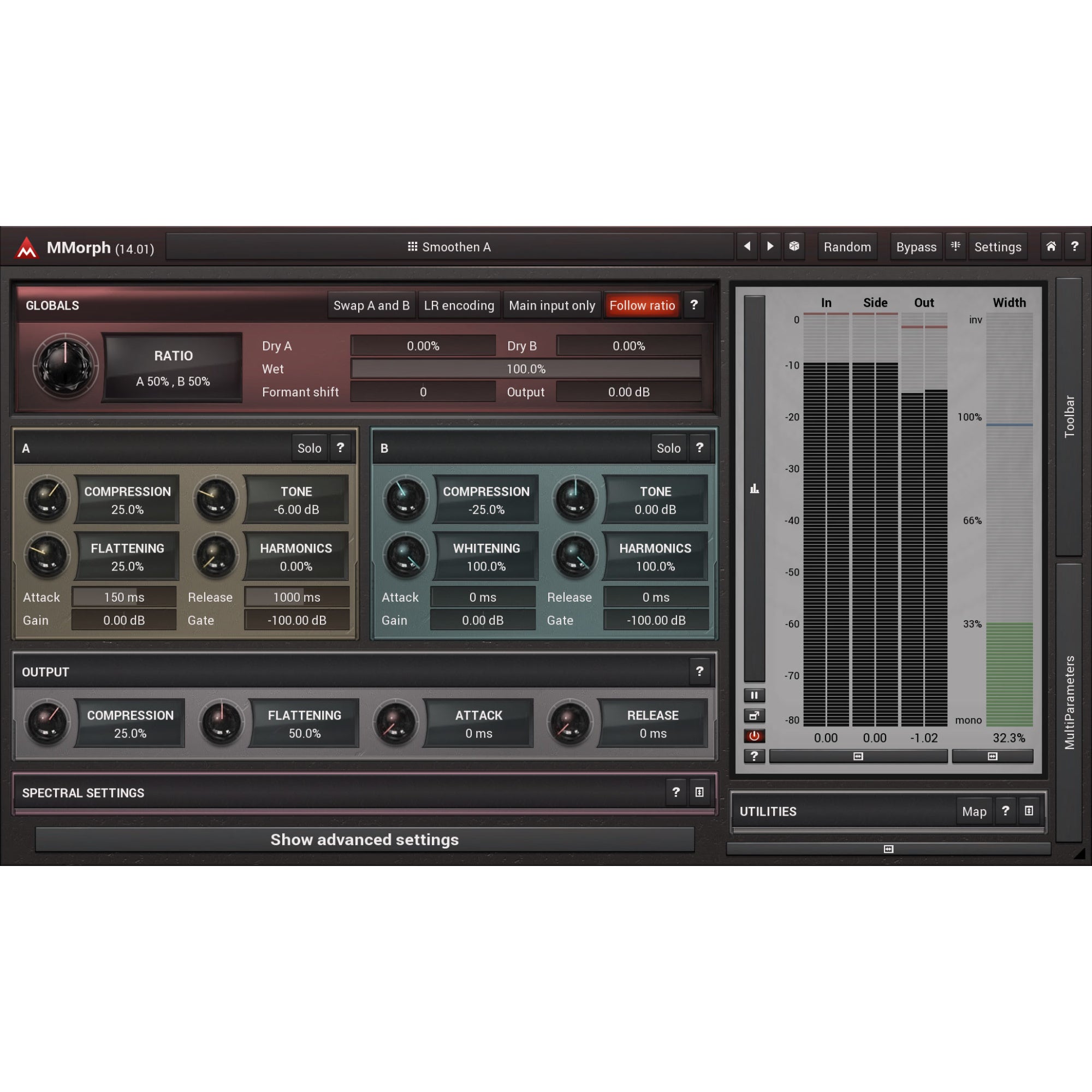Screen dimensions: 1092x1092
Task: Go to the next preset arrow
Action: coord(770,246)
